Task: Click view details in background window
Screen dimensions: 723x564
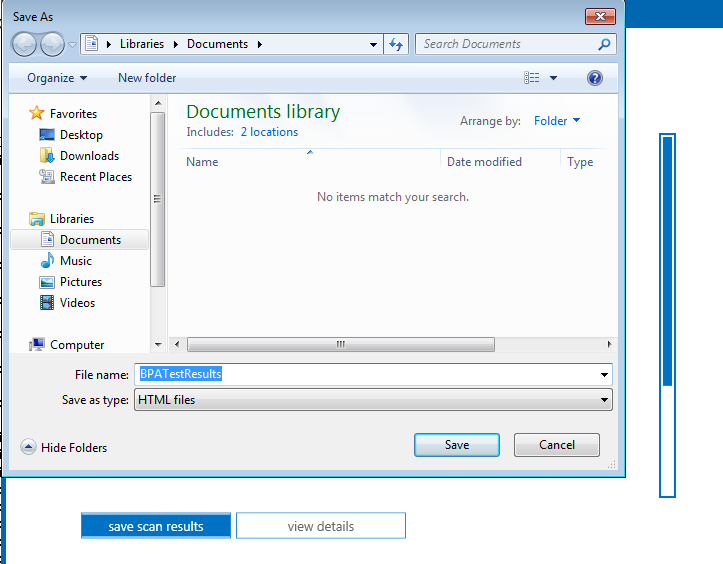Action: coord(321,526)
